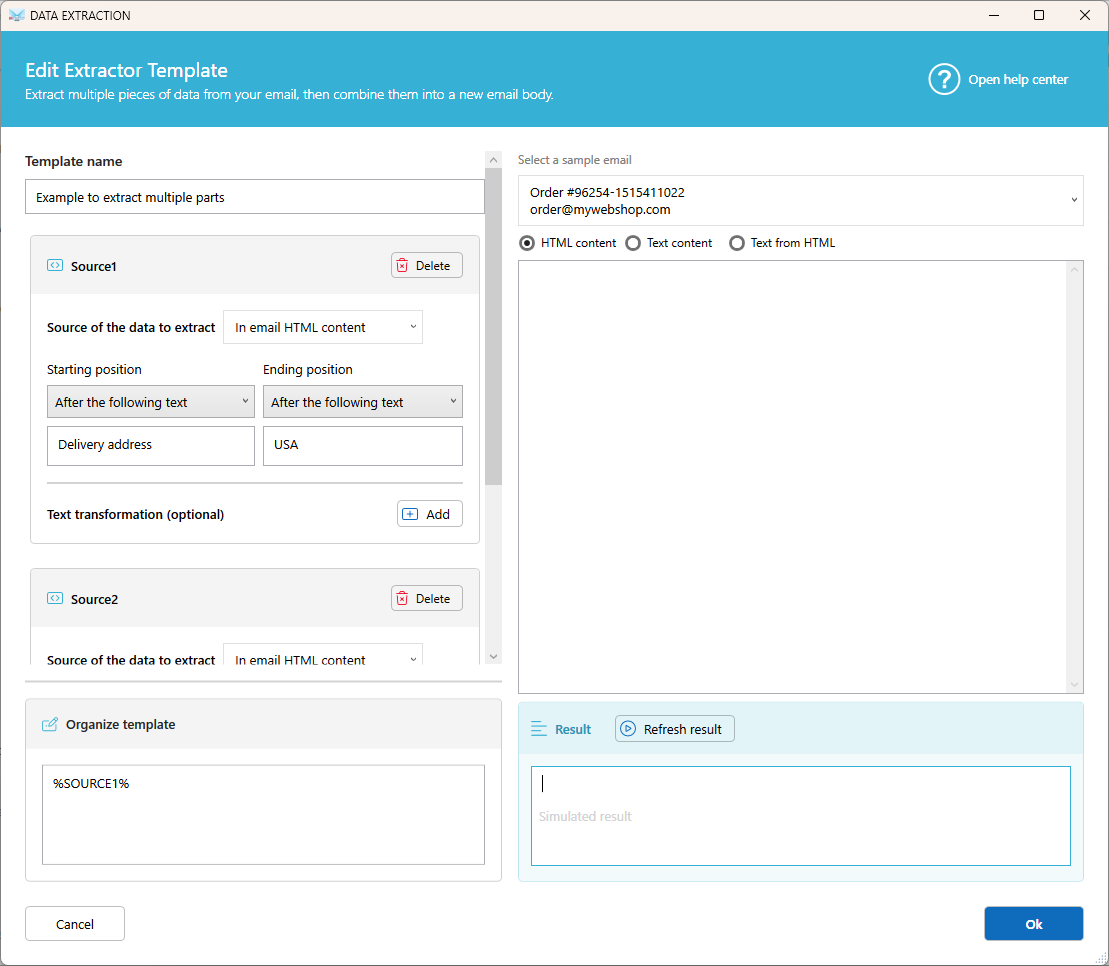
Task: Delete the Source2 block
Action: click(426, 598)
